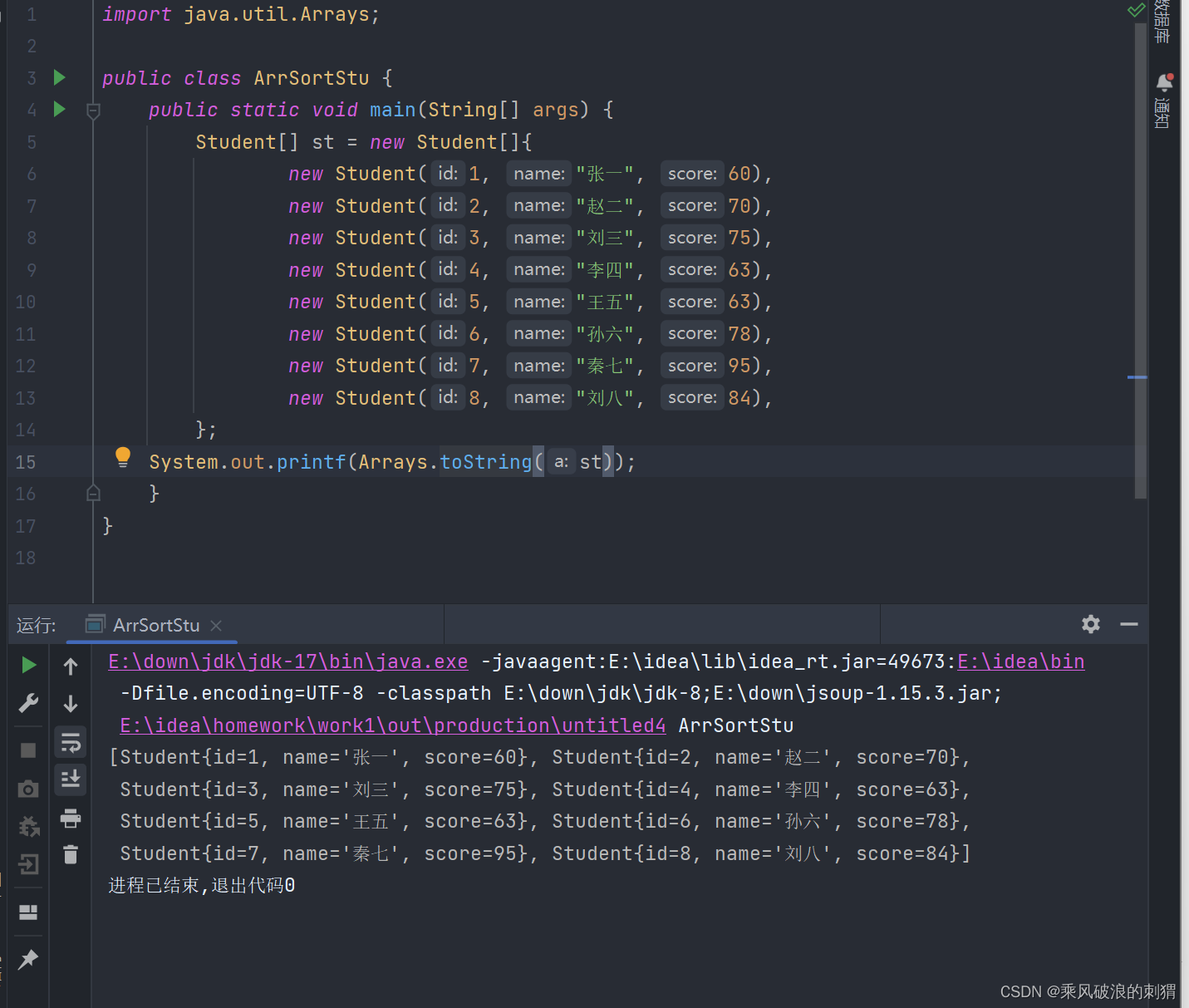The width and height of the screenshot is (1189, 1008).
Task: Click the green inspections checkmark
Action: (1136, 11)
